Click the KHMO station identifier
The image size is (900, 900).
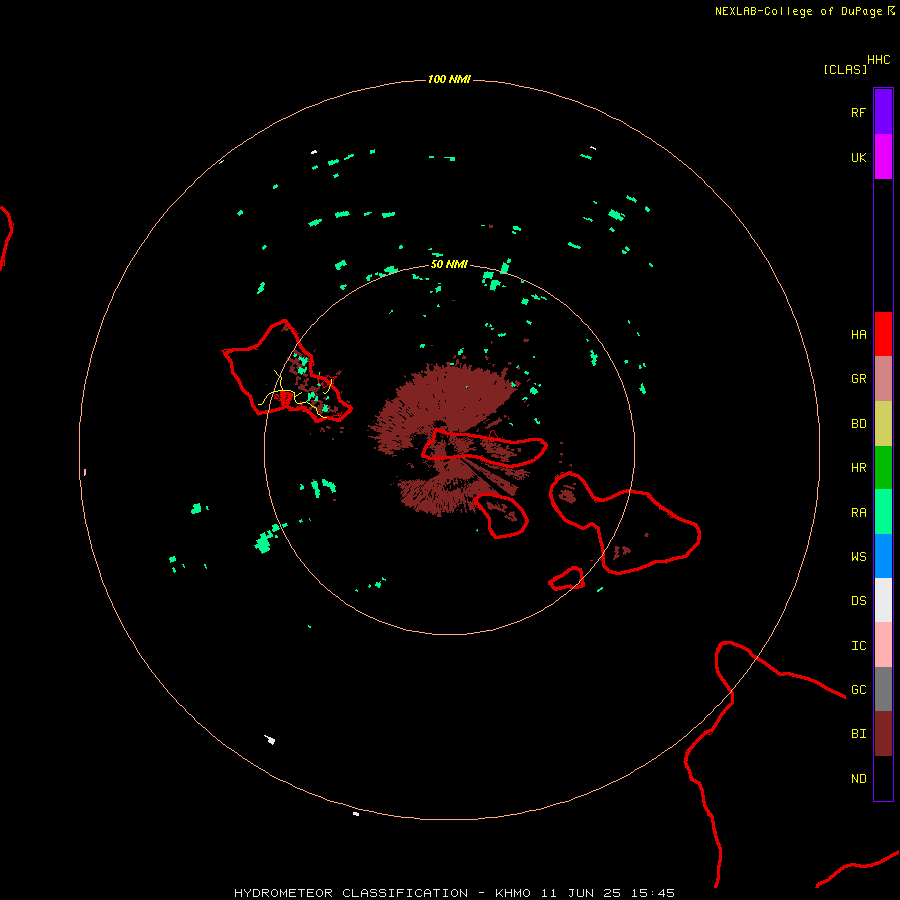[513, 893]
